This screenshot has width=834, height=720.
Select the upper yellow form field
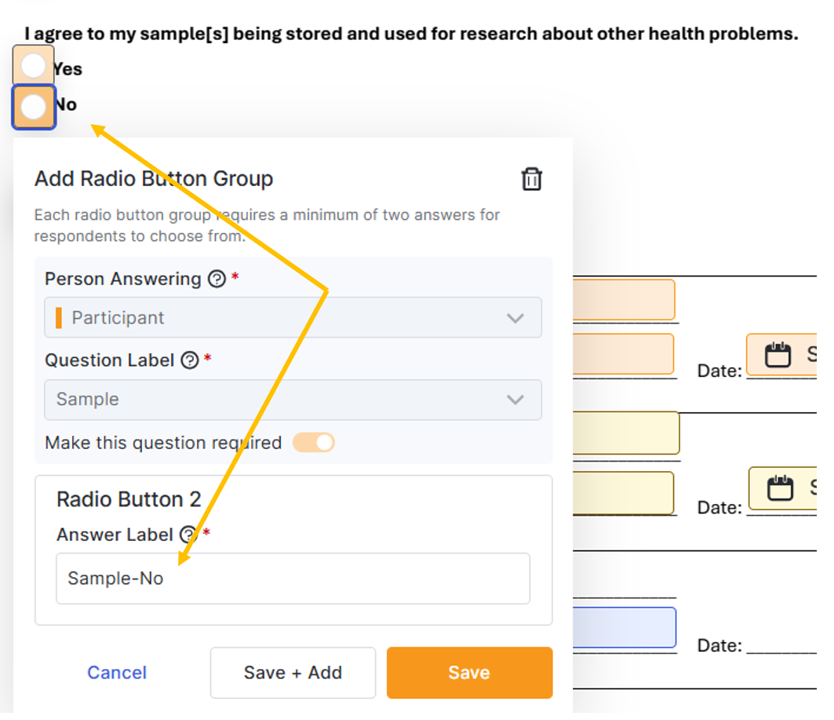(626, 433)
